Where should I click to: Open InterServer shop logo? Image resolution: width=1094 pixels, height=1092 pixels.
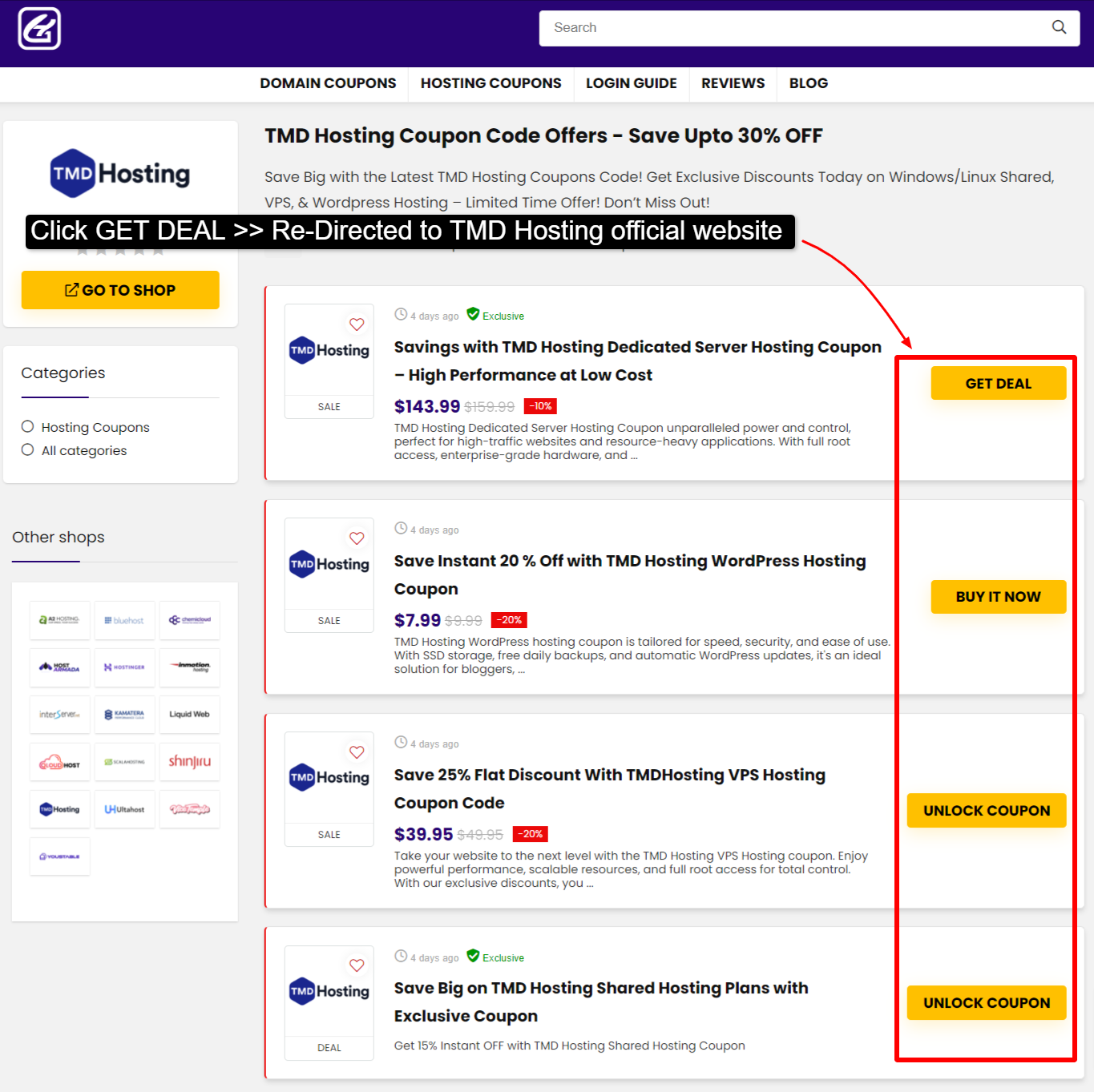click(60, 715)
